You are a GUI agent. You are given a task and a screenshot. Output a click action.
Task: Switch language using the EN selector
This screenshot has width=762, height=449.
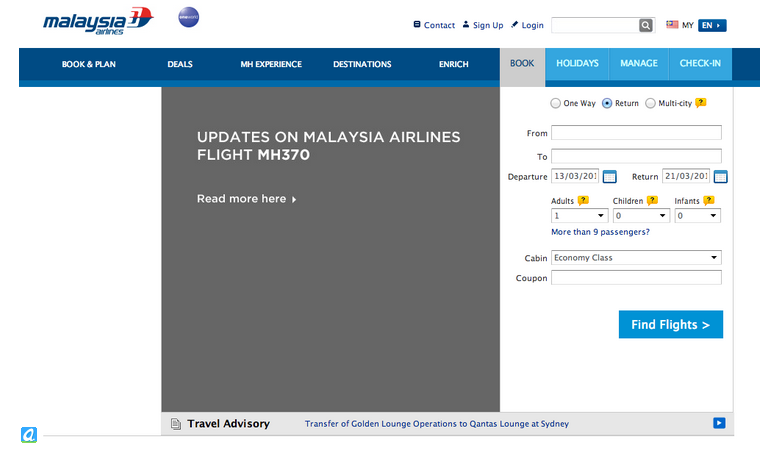coord(712,25)
